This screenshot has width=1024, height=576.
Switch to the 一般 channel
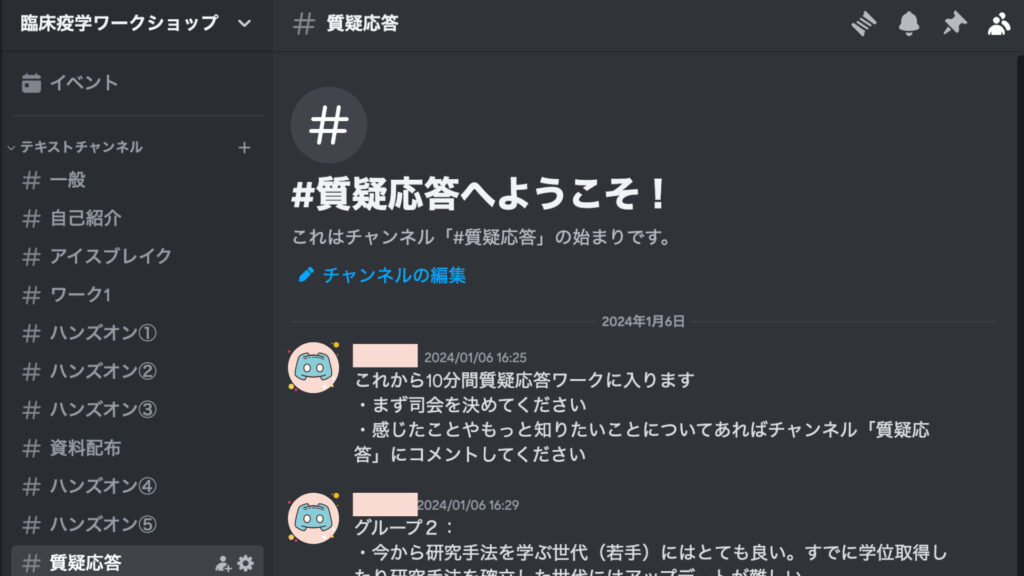pyautogui.click(x=137, y=180)
